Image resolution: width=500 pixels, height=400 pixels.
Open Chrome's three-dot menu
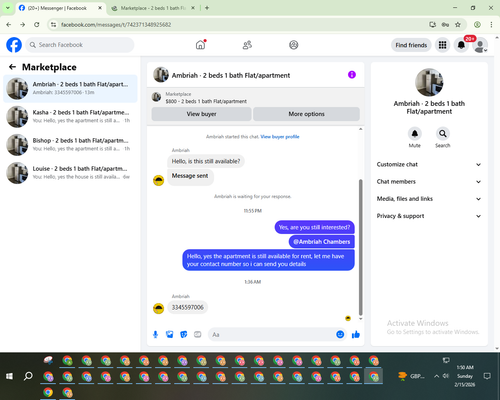491,25
